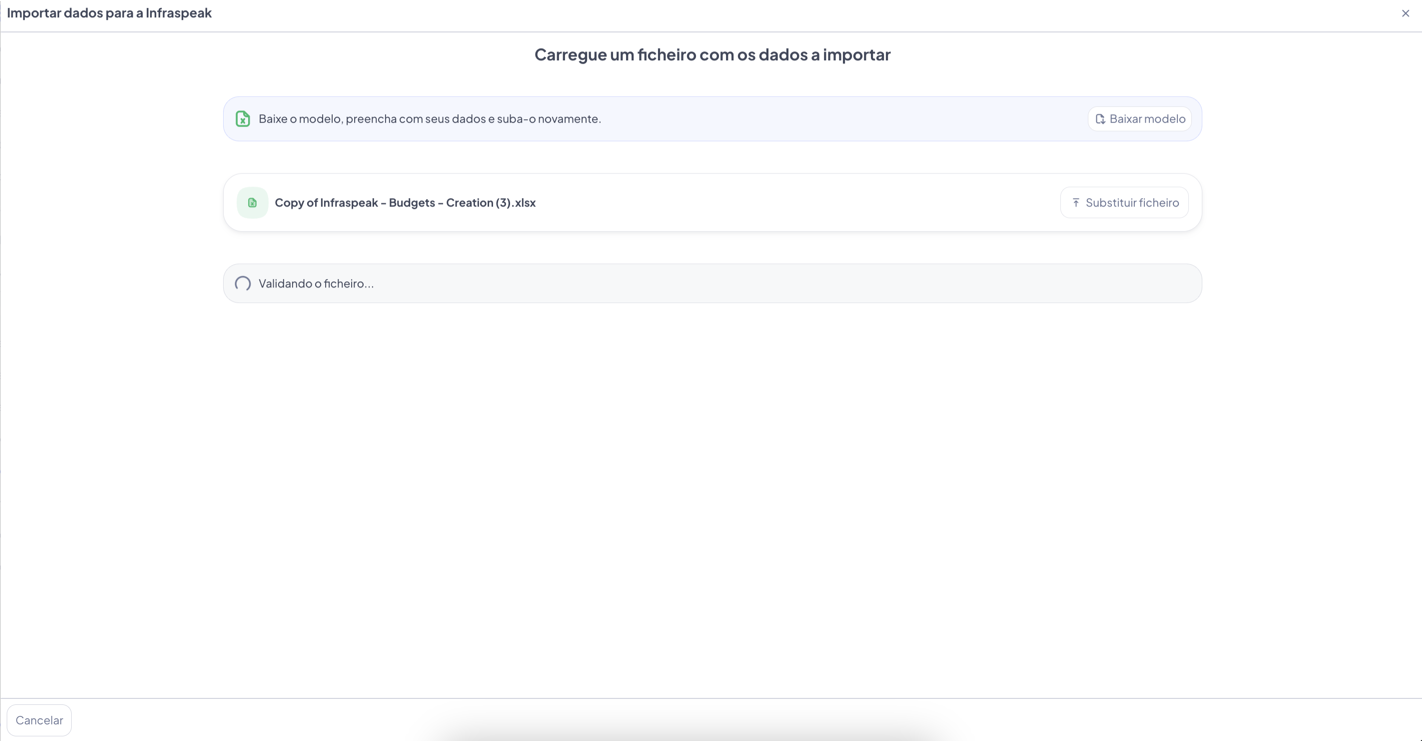Screen dimensions: 1422x741
Task: Click the validation loading spinner
Action: [x=243, y=284]
